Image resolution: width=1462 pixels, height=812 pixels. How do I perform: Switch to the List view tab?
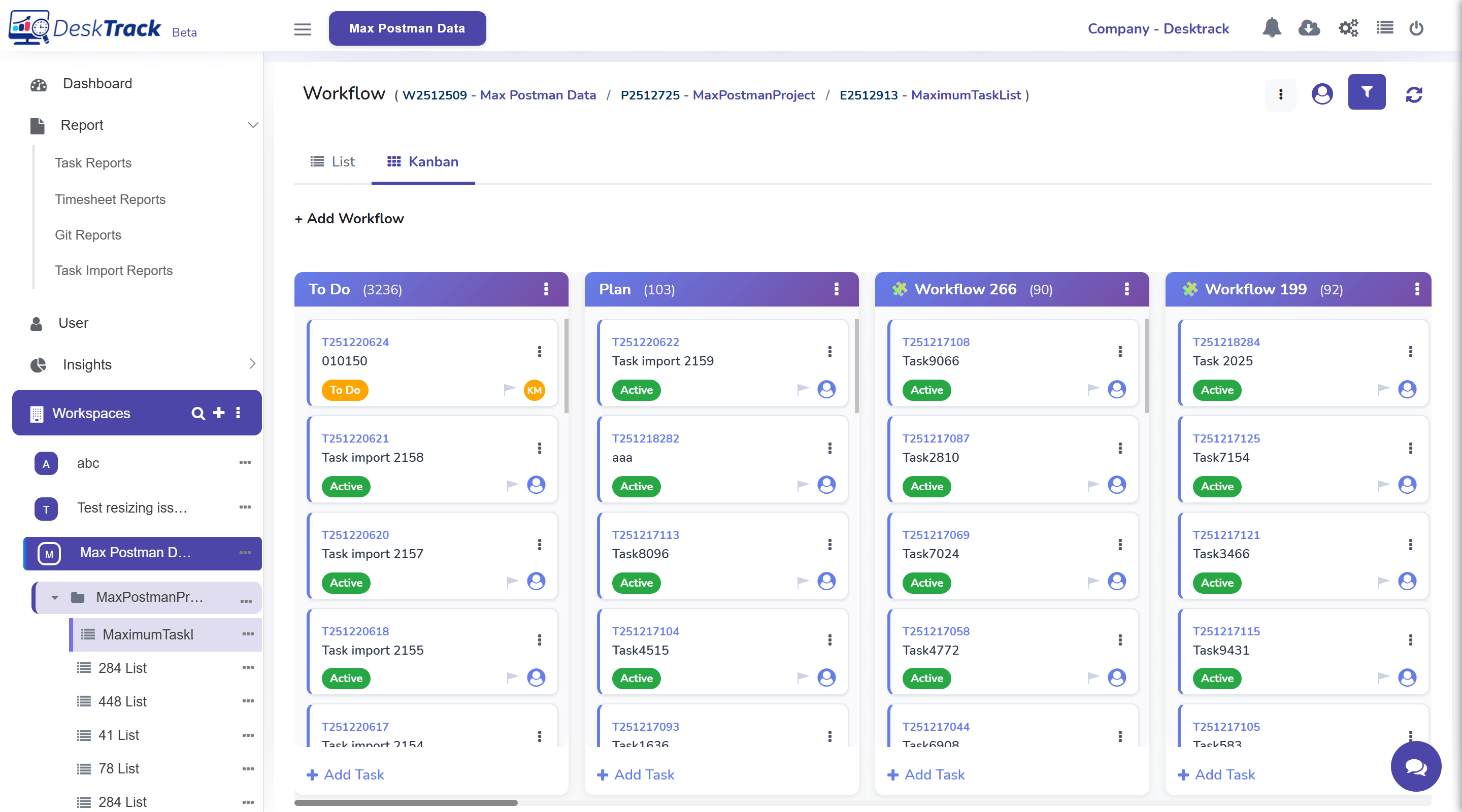(333, 162)
